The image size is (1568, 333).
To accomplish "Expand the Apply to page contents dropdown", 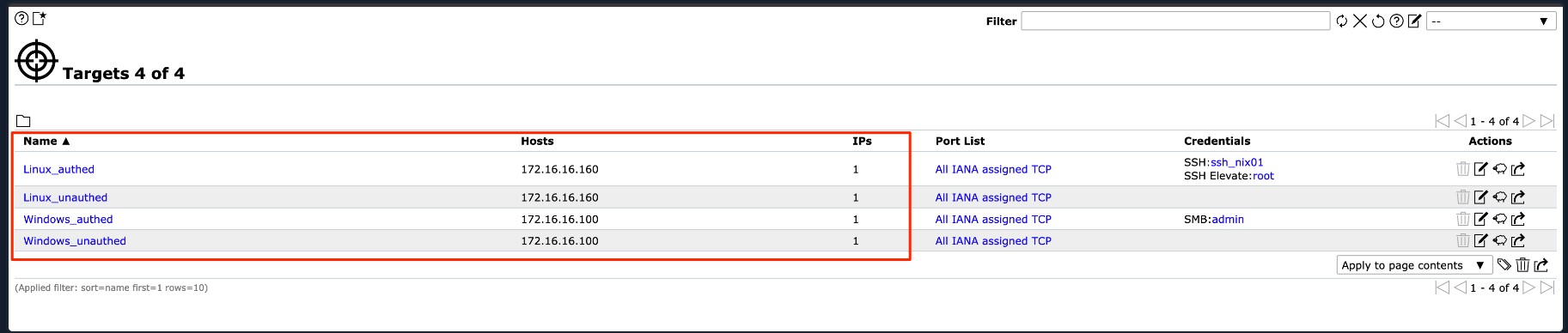I will pyautogui.click(x=1414, y=265).
